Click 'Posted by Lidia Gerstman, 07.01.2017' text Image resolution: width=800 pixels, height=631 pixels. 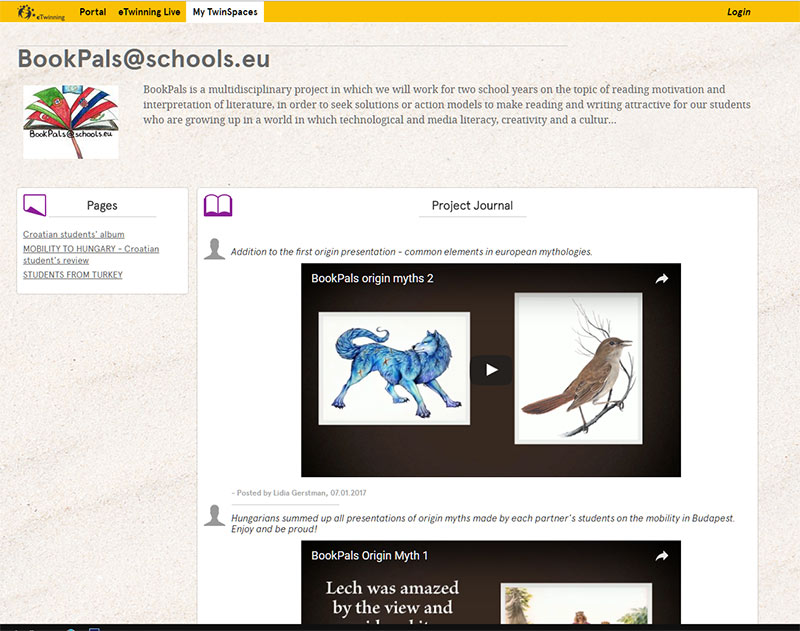(299, 493)
